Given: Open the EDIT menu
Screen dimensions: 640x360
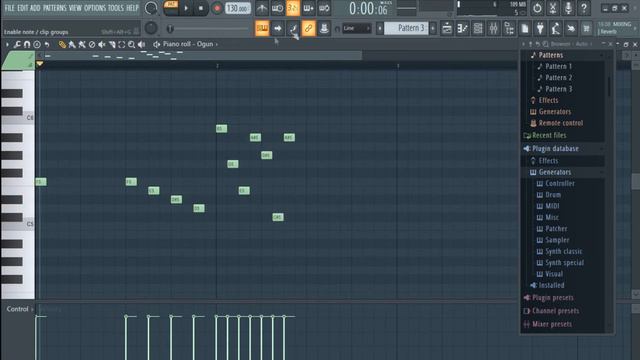Looking at the screenshot, I should [22, 8].
